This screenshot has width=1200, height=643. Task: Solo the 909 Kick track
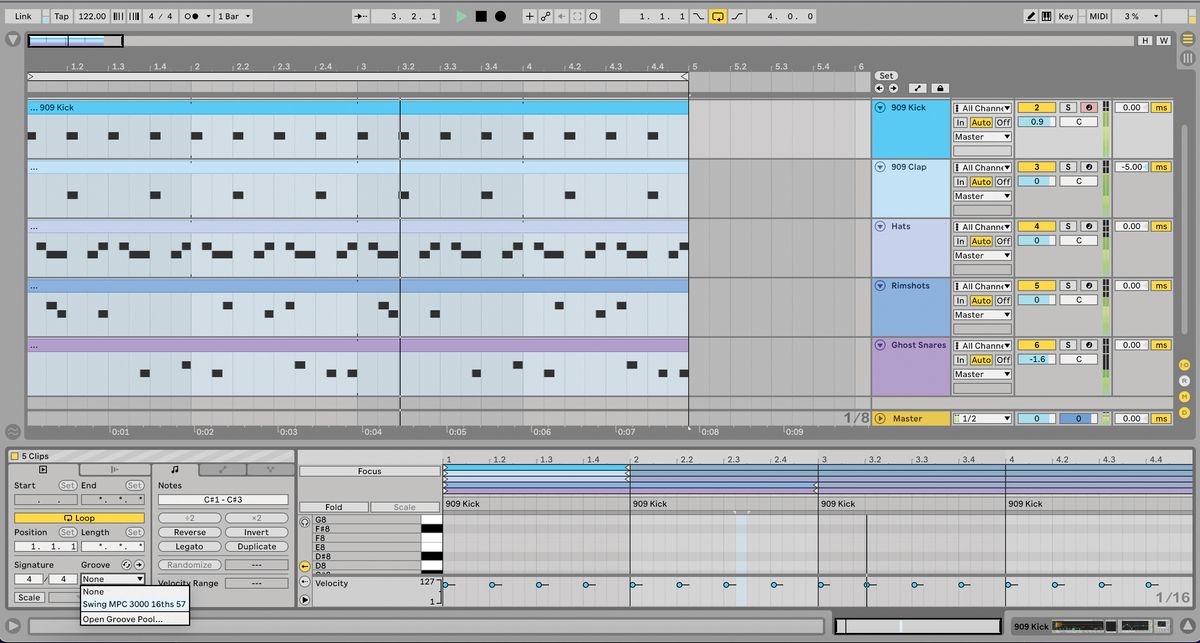pyautogui.click(x=1068, y=107)
